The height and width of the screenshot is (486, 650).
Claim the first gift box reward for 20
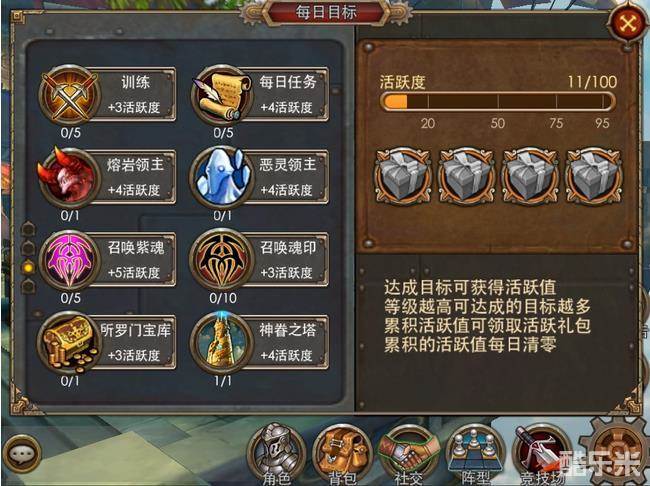(x=403, y=176)
